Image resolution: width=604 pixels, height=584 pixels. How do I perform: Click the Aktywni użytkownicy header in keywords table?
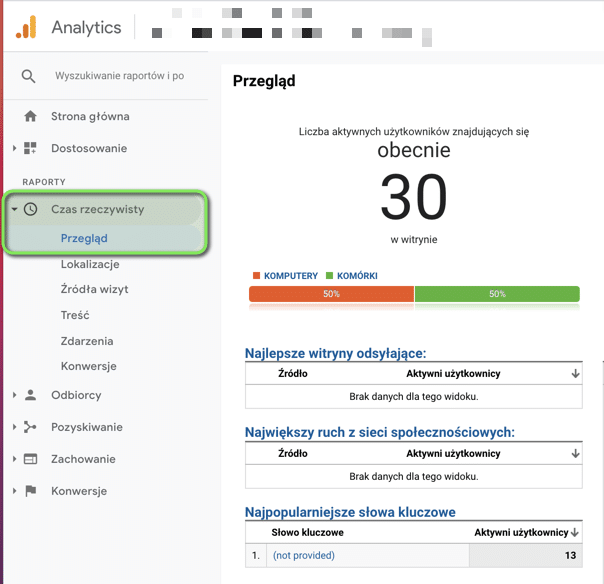521,532
